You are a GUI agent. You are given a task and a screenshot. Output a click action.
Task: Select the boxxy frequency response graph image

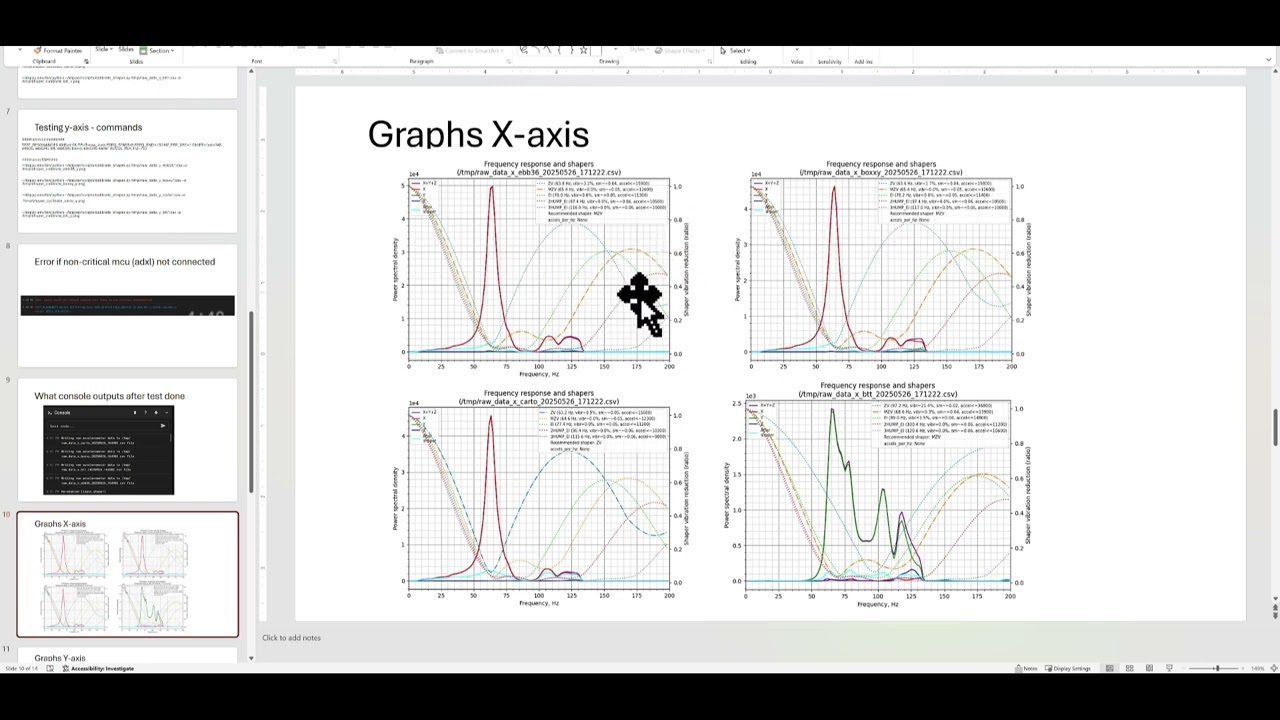(884, 268)
